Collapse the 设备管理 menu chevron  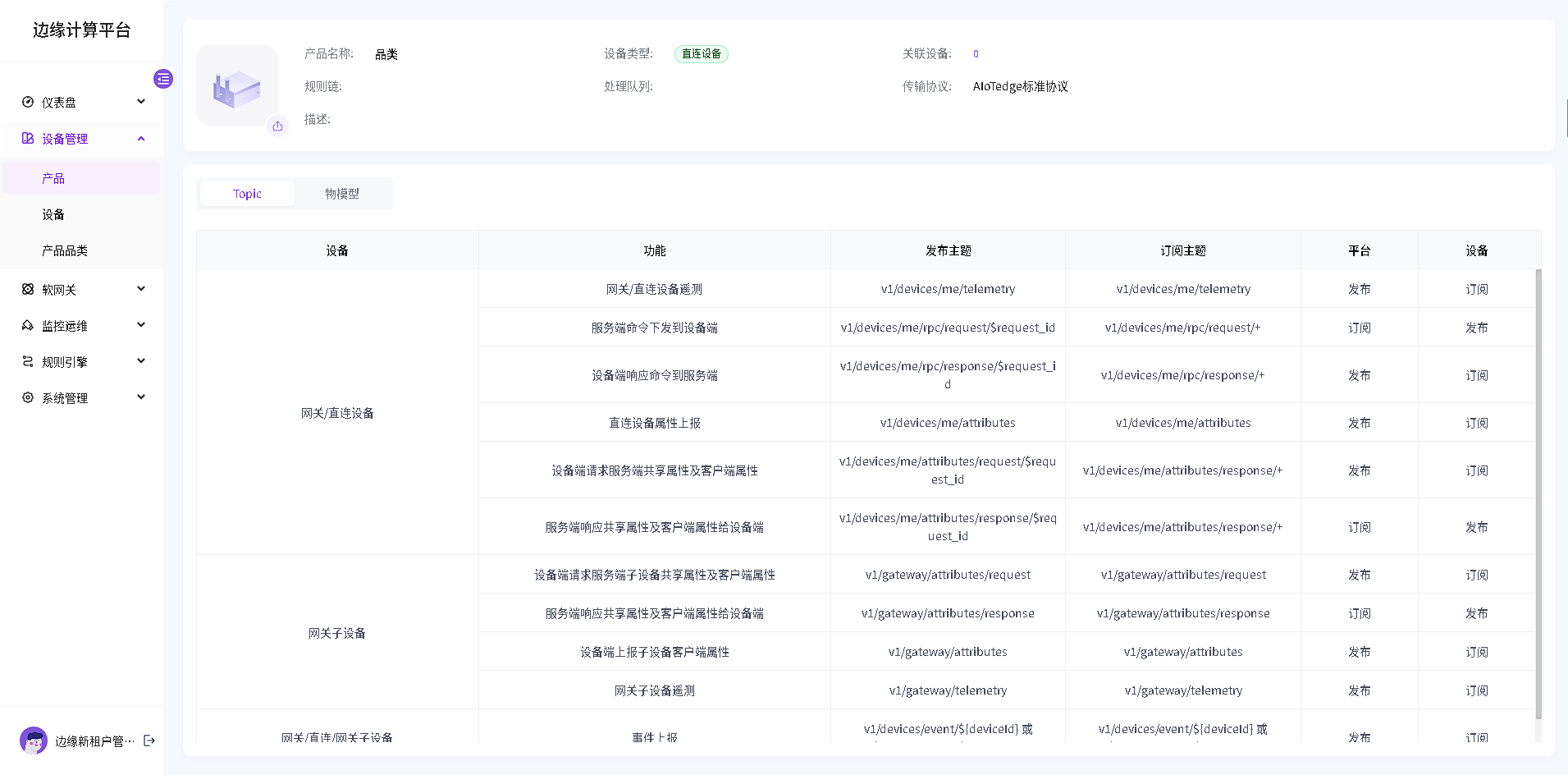tap(141, 139)
